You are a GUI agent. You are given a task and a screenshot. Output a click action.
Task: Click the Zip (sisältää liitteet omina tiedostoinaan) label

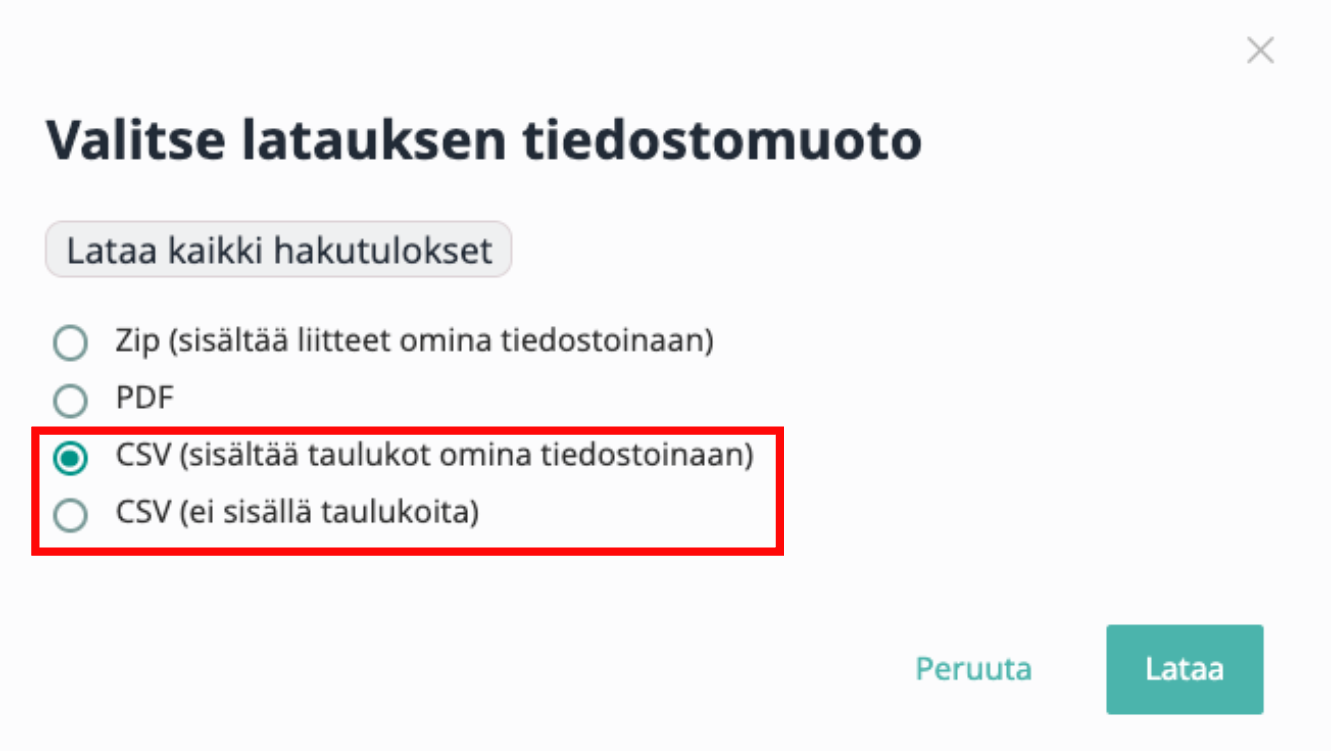click(414, 341)
